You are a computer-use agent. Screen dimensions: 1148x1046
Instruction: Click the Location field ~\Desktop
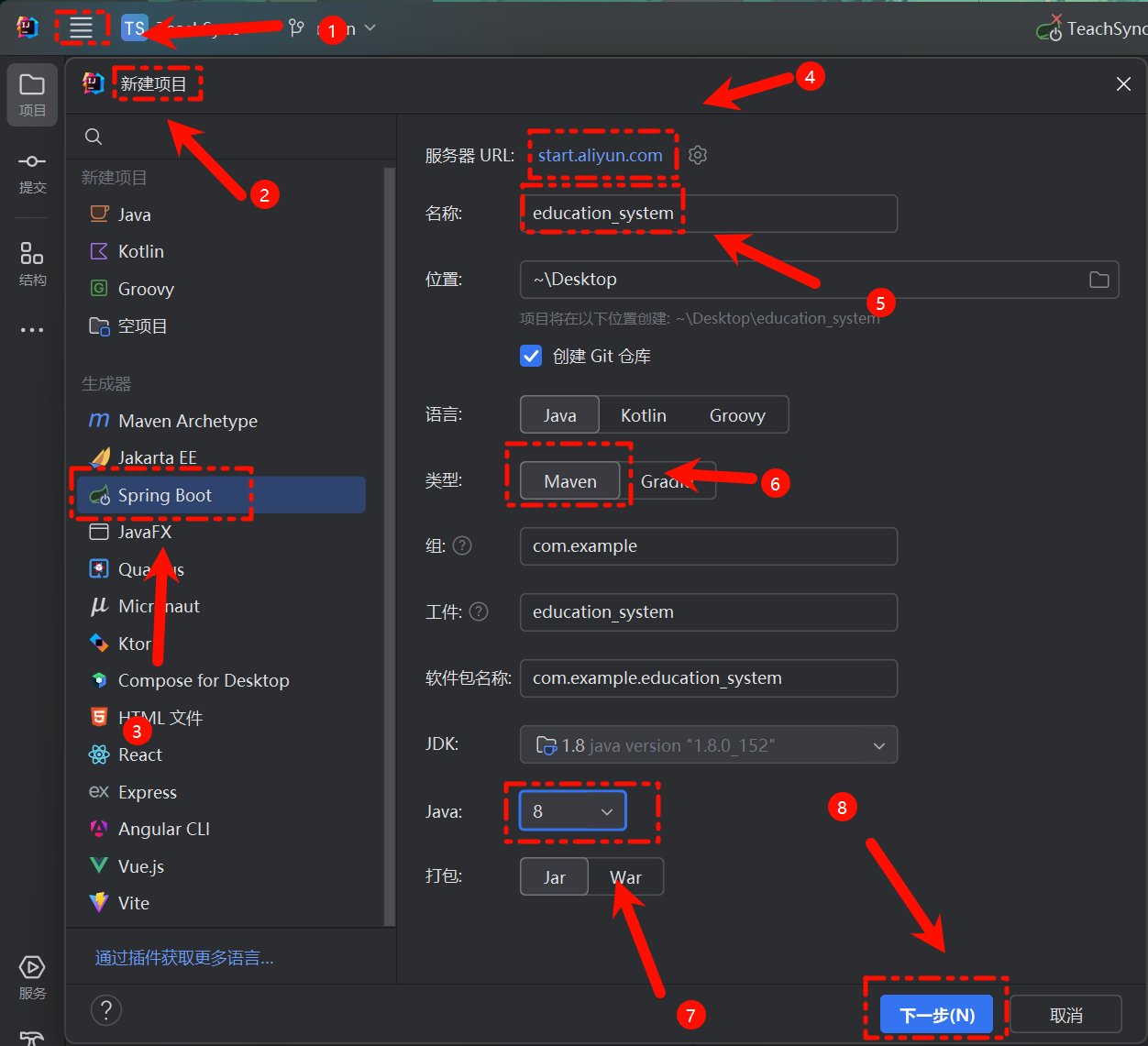tap(820, 280)
